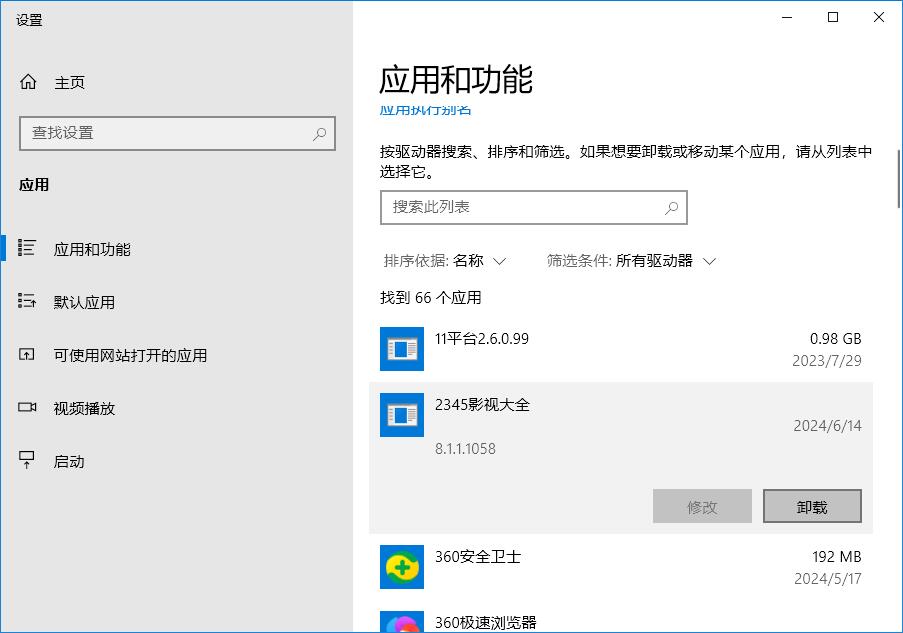Click the 2345影视大全 app name
Viewport: 903px width, 633px height.
coord(482,404)
